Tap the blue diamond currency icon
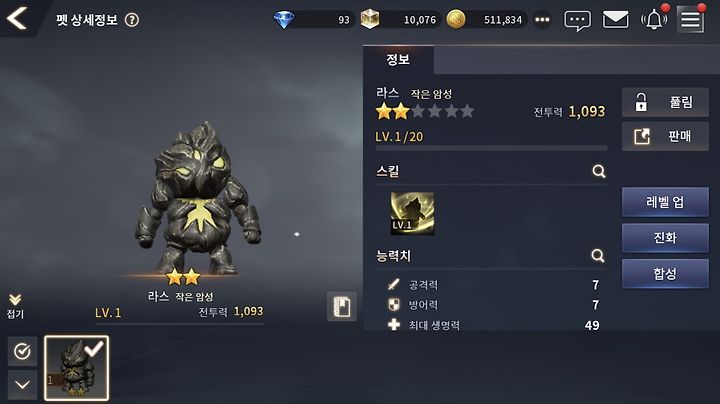The height and width of the screenshot is (404, 720). pos(284,20)
